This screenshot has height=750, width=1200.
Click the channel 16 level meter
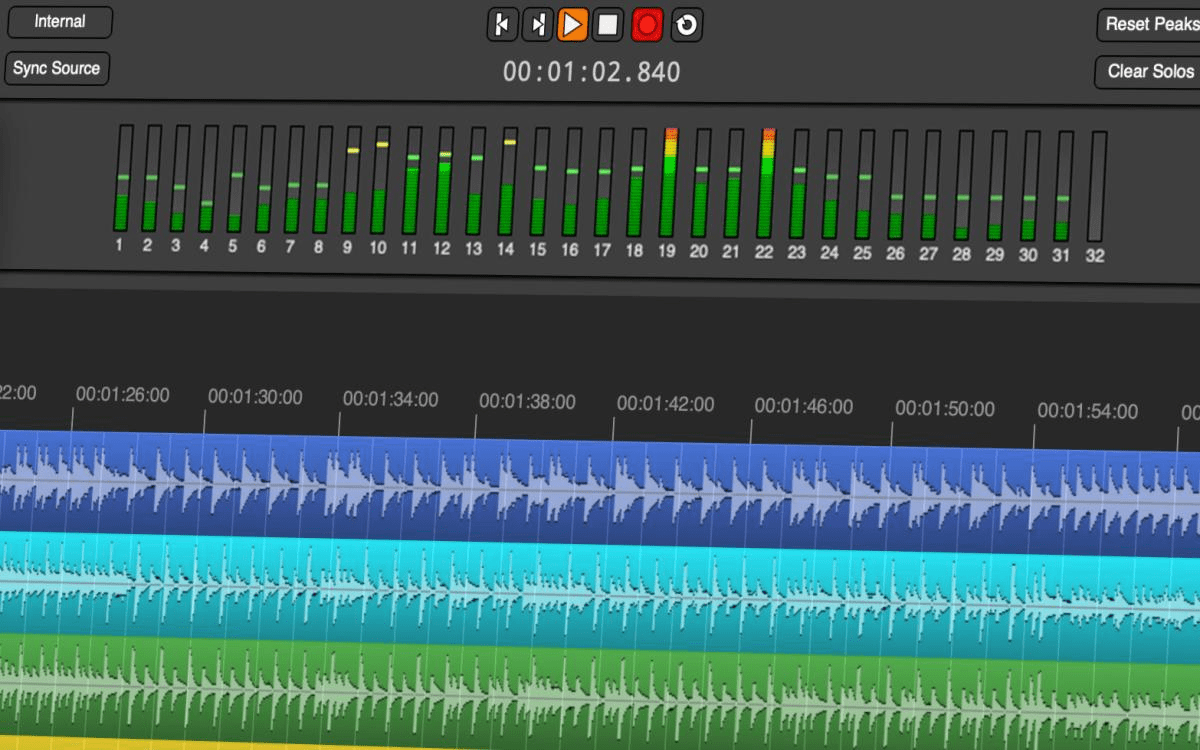(571, 182)
